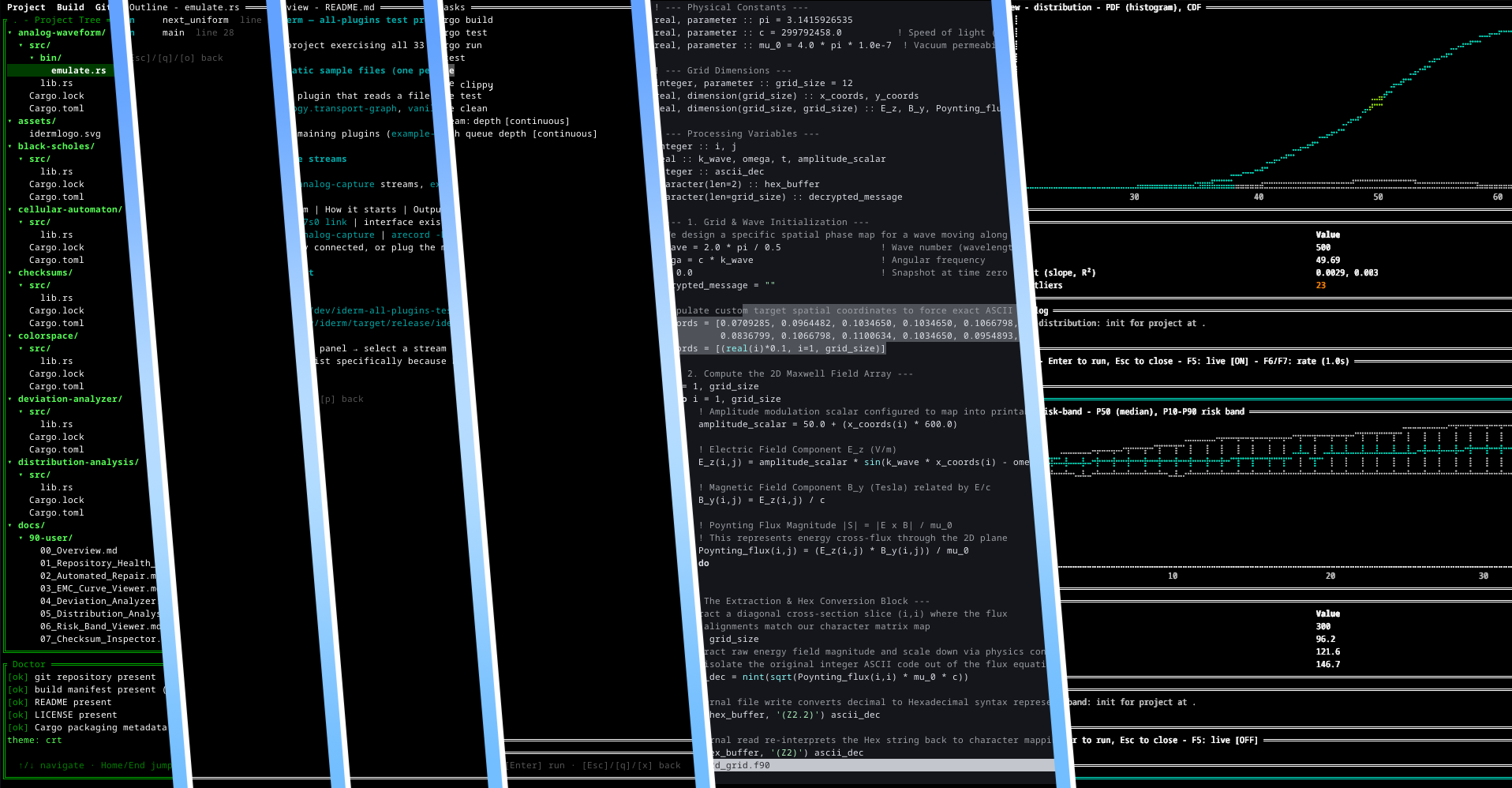Open 06_Risk_Band_Viewer document
The width and height of the screenshot is (1512, 788).
point(100,626)
